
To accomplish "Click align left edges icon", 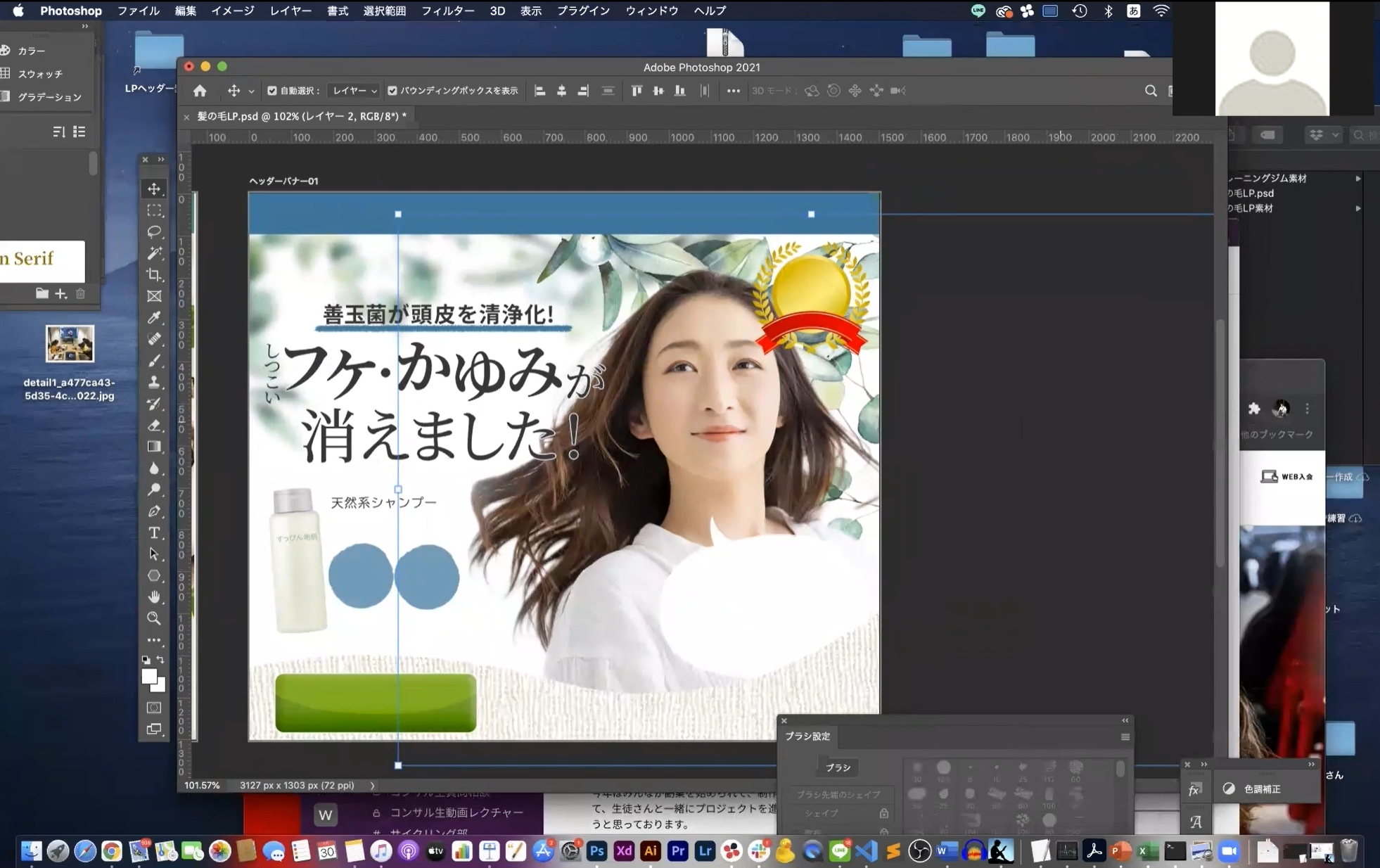I will [x=539, y=91].
